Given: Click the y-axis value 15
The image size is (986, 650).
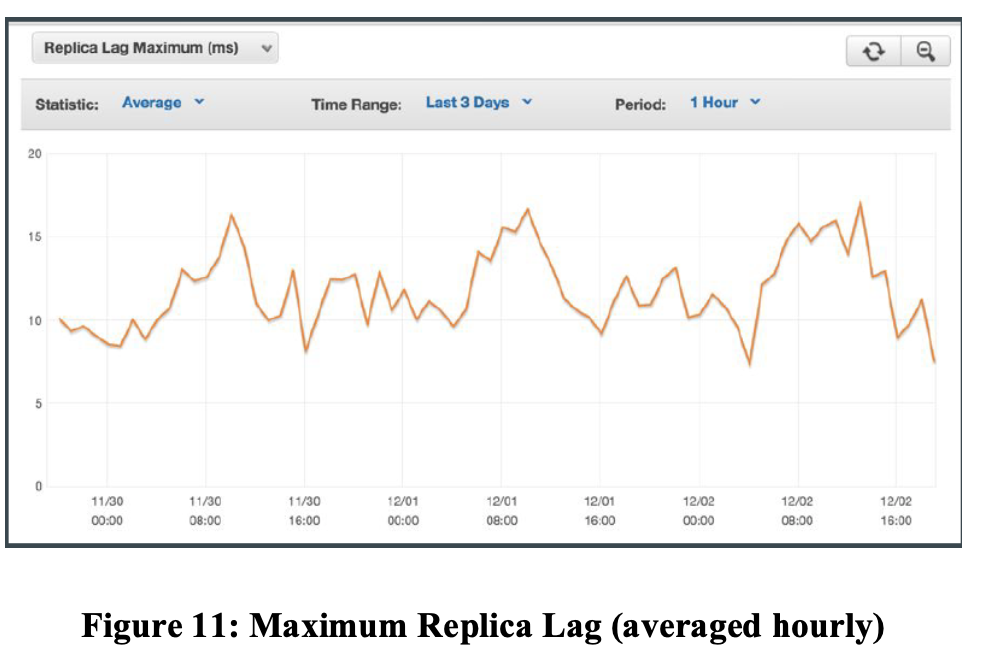Looking at the screenshot, I should pos(35,237).
